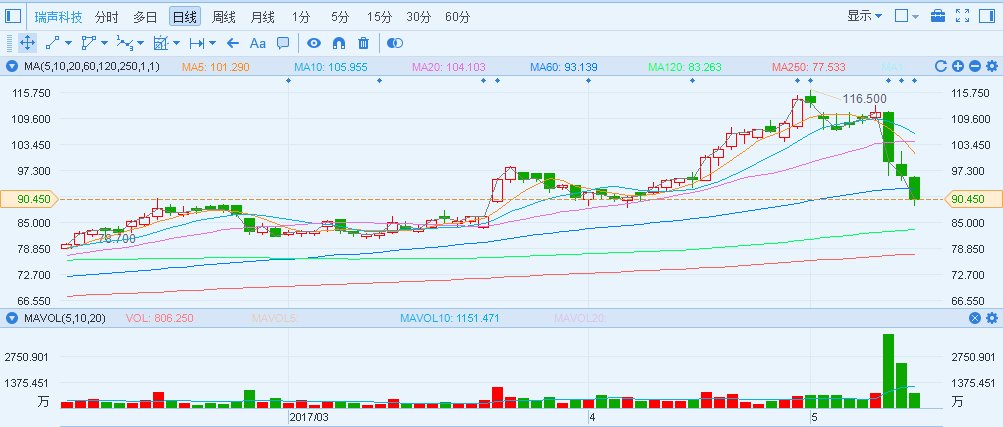Select the 日线 daily chart tab
The image size is (1003, 427).
[185, 17]
